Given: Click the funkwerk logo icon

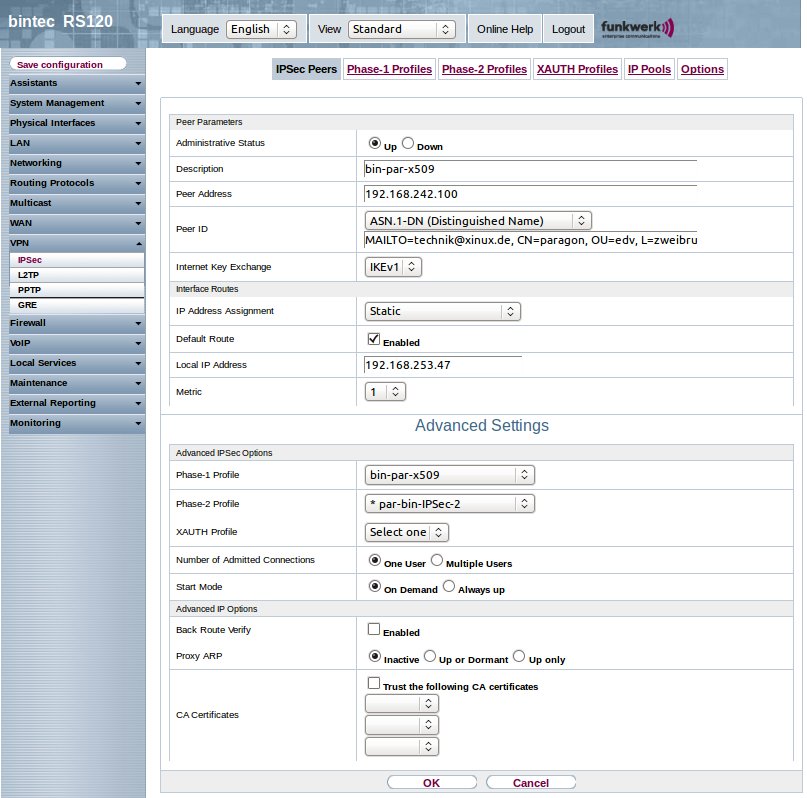Looking at the screenshot, I should tap(638, 27).
